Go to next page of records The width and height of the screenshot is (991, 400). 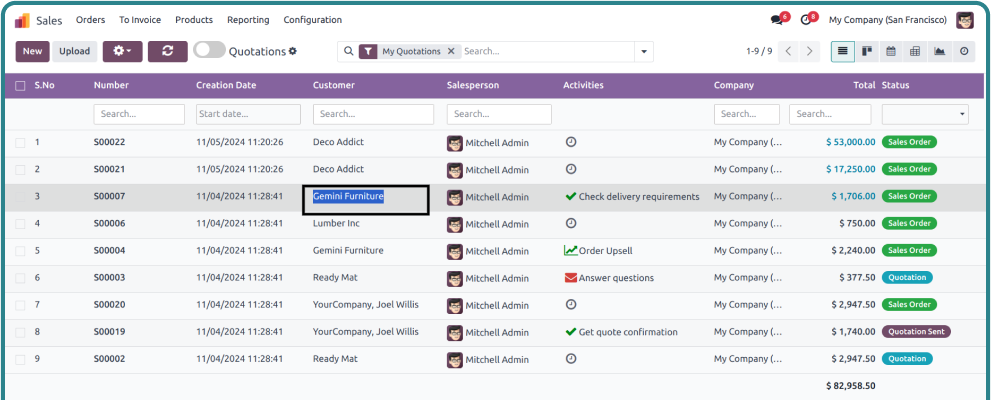click(x=810, y=51)
